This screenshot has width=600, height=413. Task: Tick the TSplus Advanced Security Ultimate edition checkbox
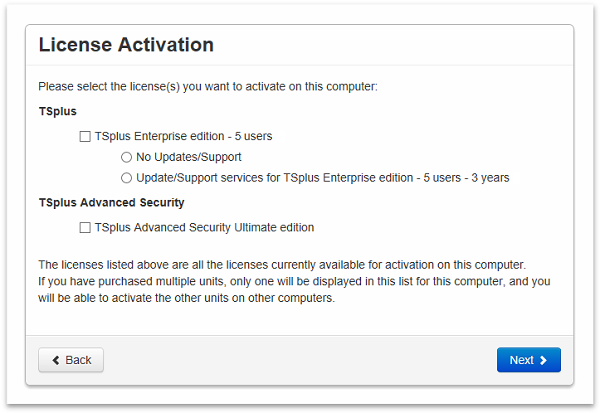point(85,227)
